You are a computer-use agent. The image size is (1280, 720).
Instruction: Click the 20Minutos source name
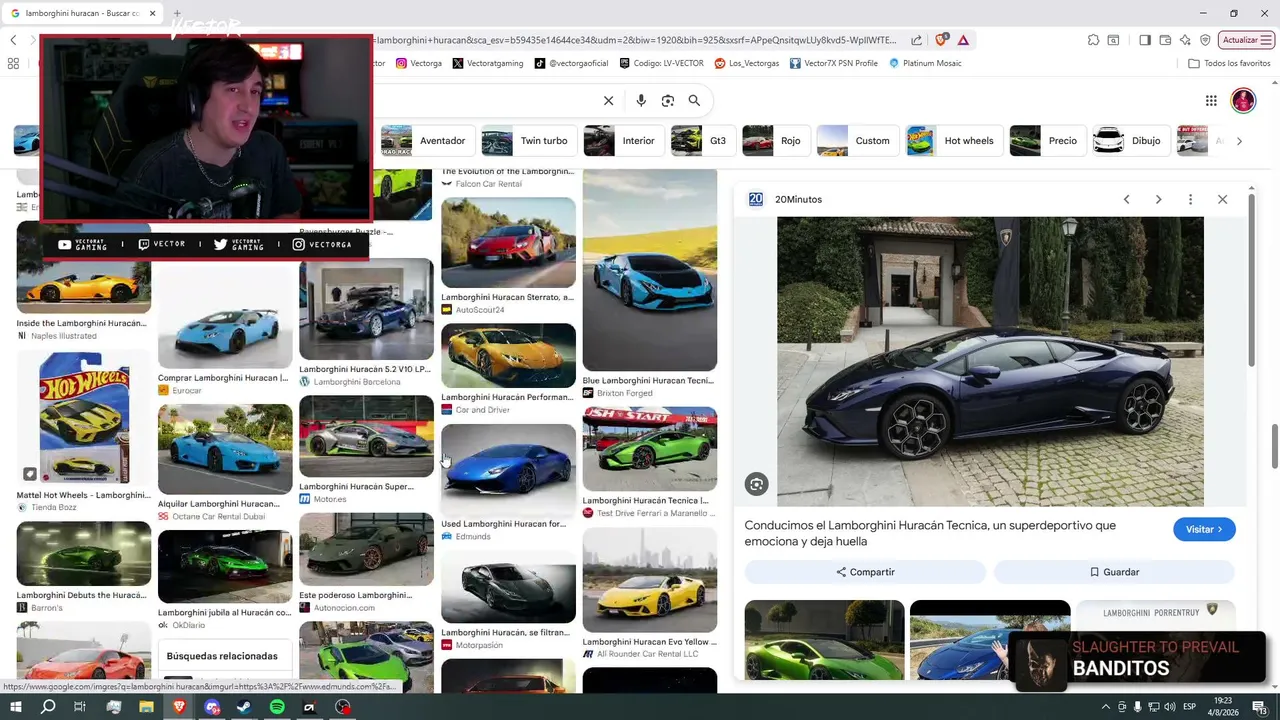798,199
